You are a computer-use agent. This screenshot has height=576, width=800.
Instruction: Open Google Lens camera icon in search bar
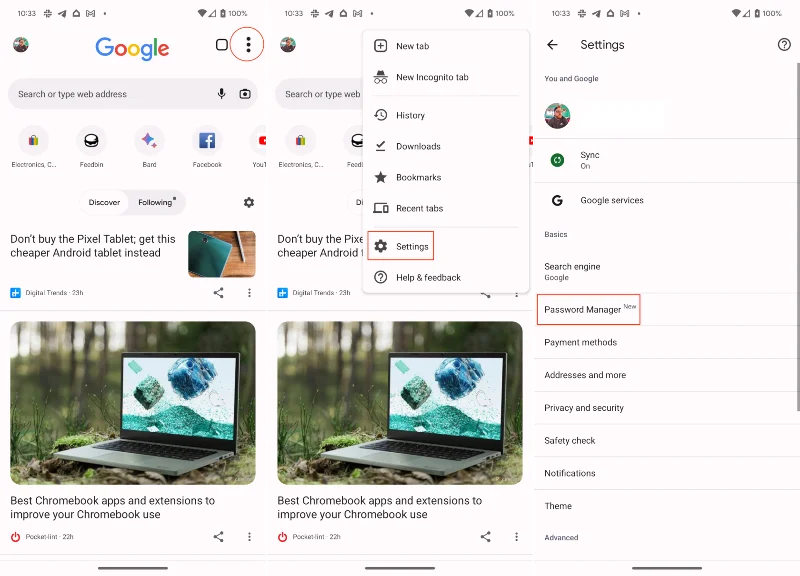[245, 94]
